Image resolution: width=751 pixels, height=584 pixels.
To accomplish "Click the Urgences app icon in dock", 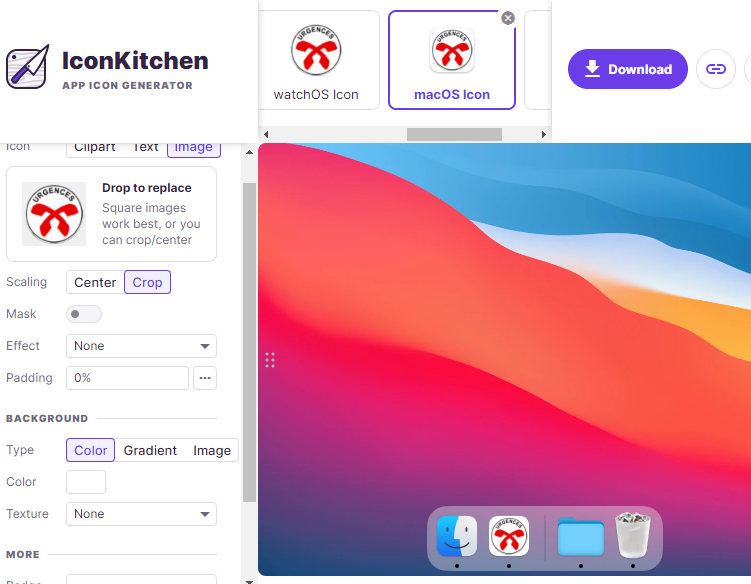I will (x=509, y=536).
